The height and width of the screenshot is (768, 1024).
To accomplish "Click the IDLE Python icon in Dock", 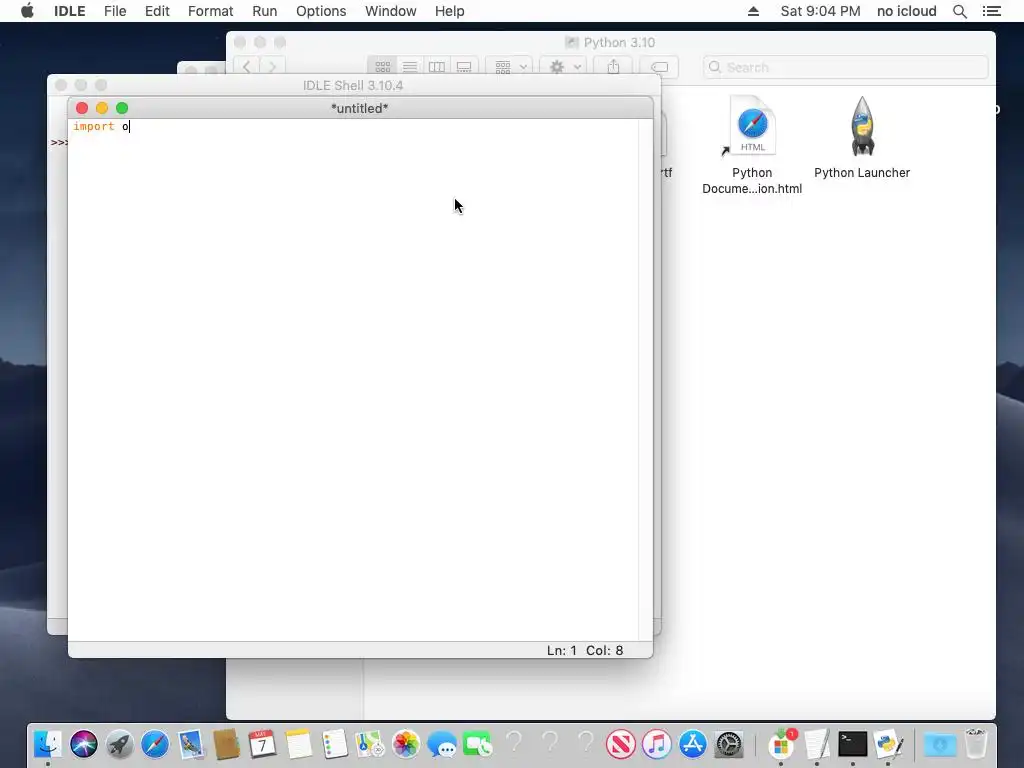I will tap(888, 744).
